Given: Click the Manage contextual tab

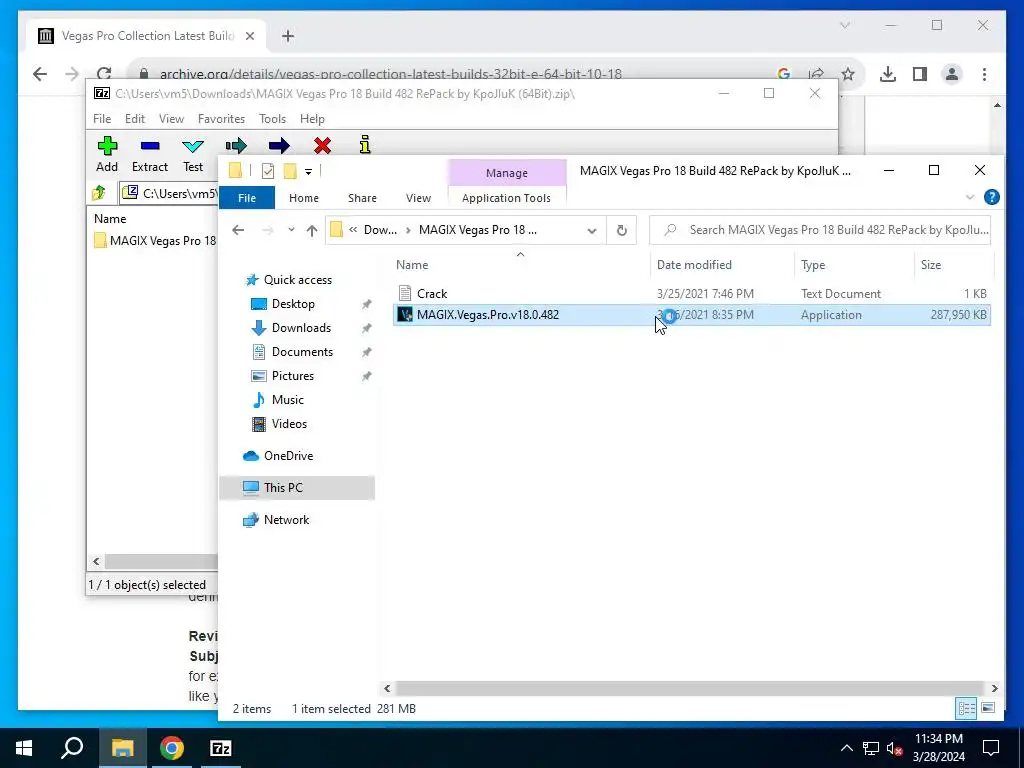Looking at the screenshot, I should click(x=507, y=173).
